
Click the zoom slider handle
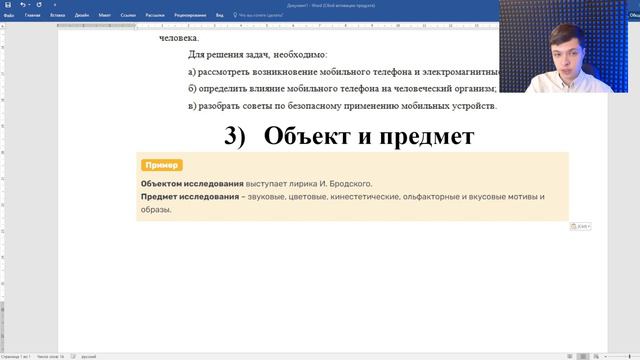click(630, 356)
